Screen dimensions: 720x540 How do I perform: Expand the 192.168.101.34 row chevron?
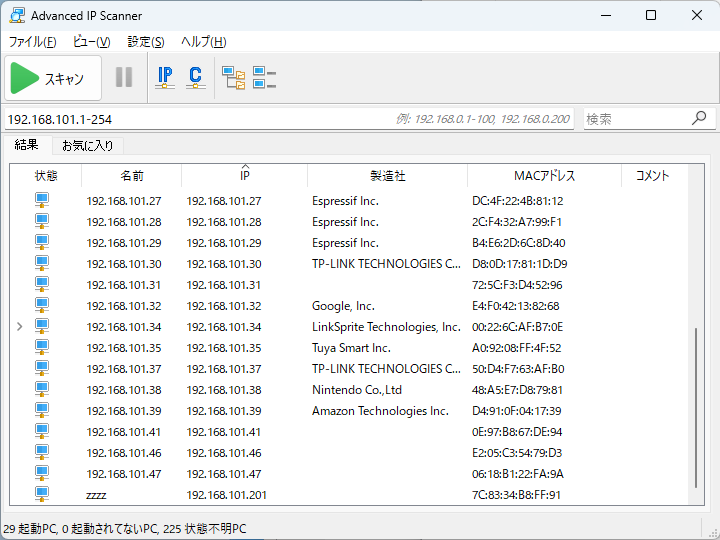[x=19, y=326]
